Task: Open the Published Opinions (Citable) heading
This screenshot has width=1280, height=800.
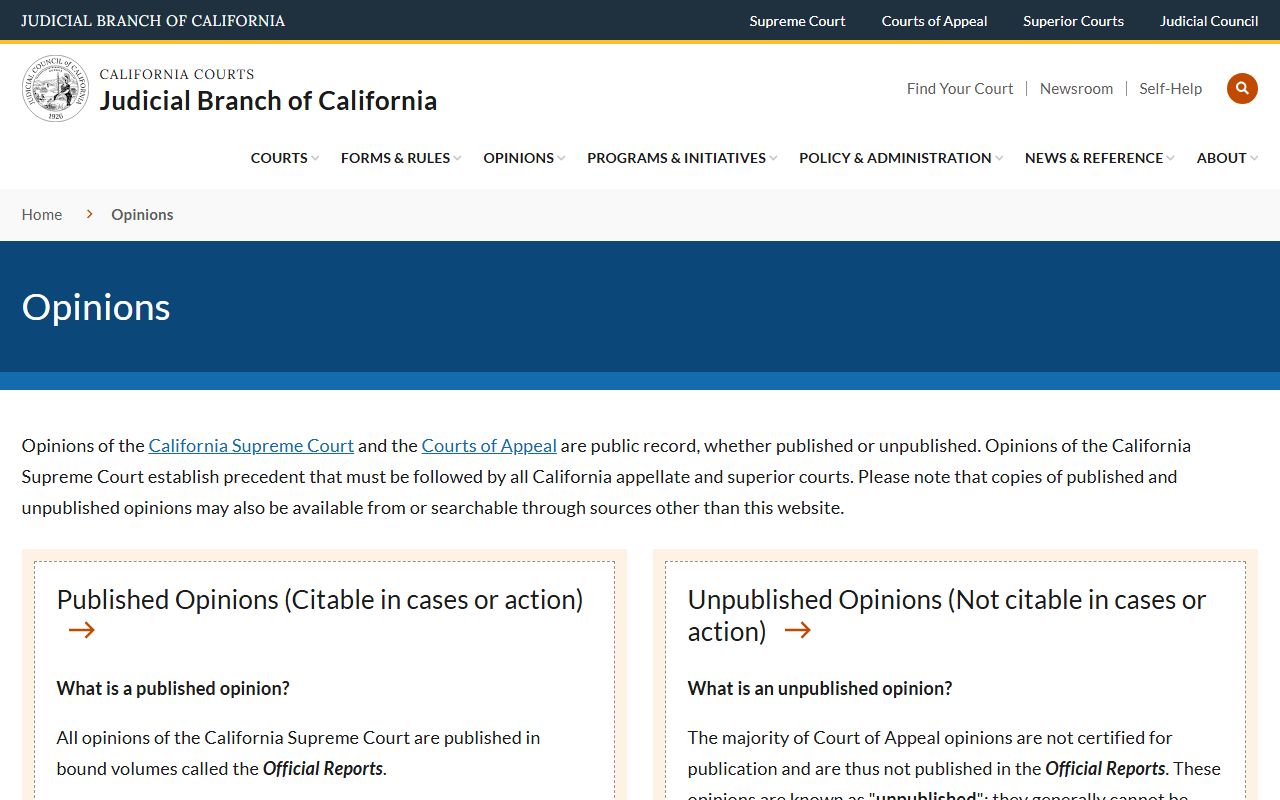Action: (x=320, y=599)
